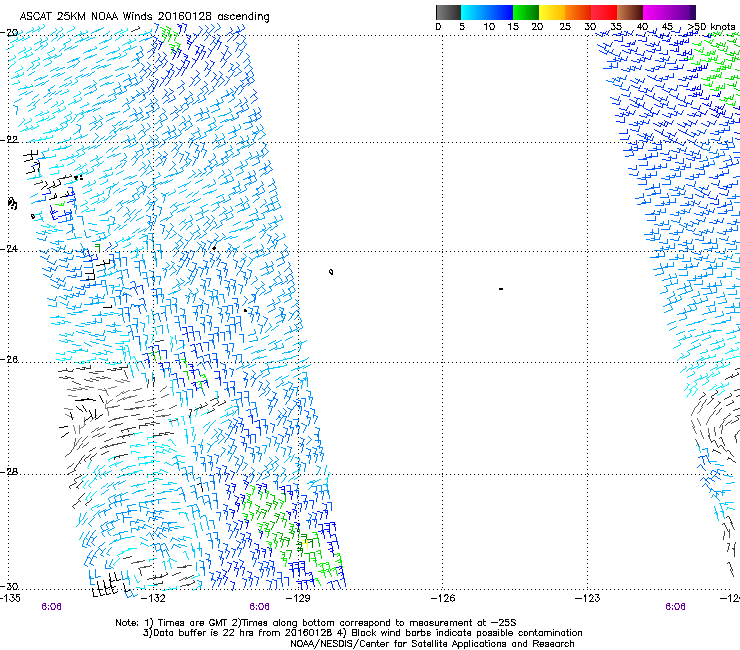740x650 pixels.
Task: Click the -28 latitude axis label
Action: point(9,472)
